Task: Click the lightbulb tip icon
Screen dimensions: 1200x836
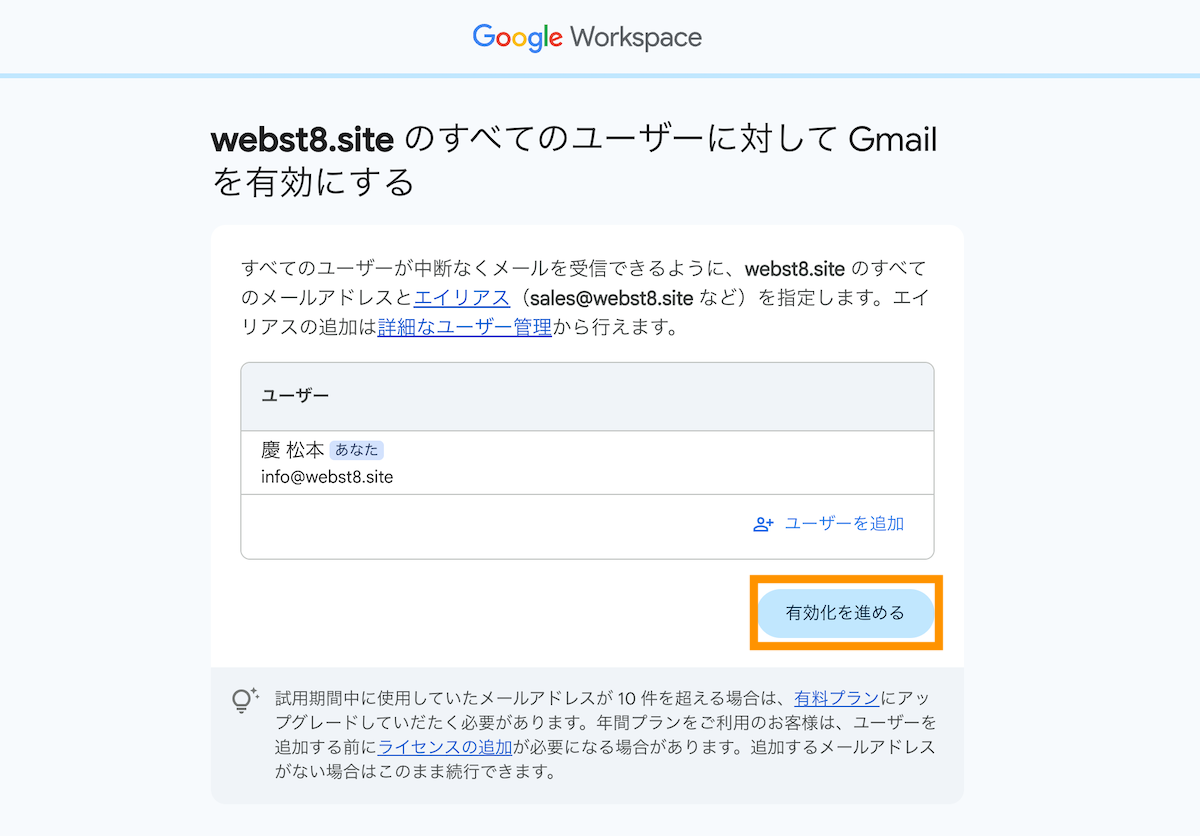Action: [x=245, y=699]
